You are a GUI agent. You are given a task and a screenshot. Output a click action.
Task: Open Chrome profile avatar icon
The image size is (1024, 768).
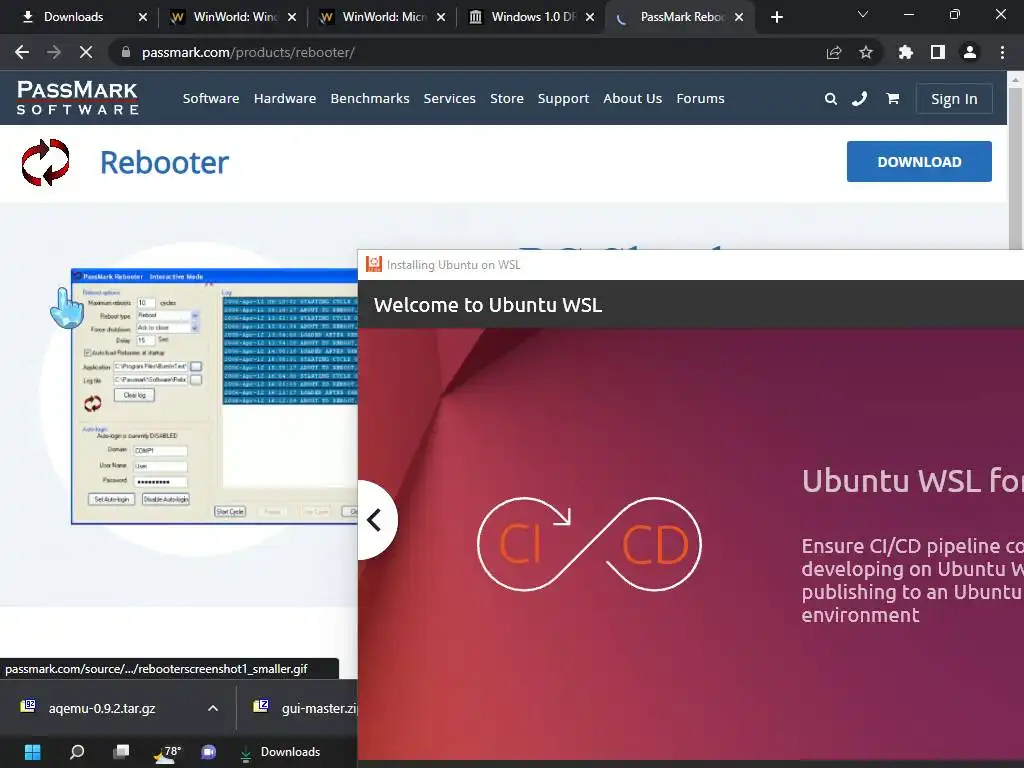tap(970, 52)
